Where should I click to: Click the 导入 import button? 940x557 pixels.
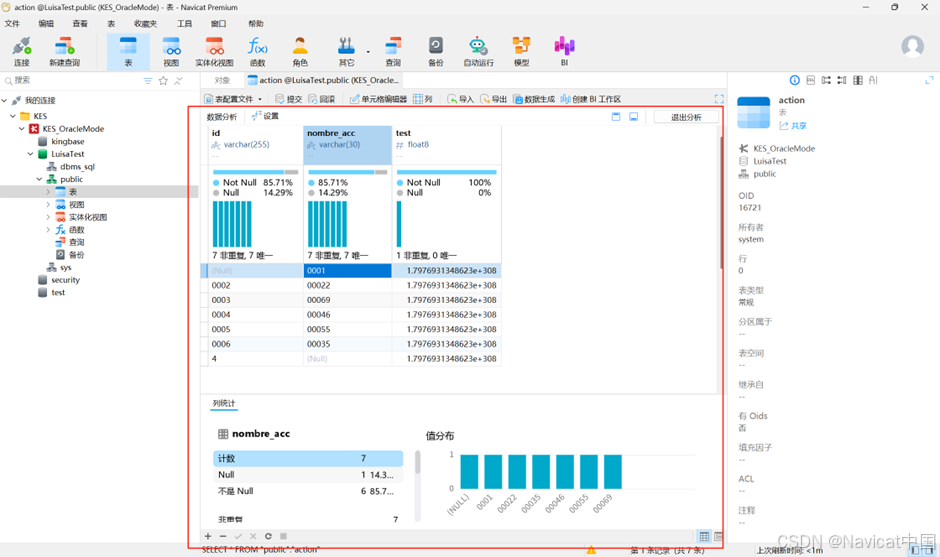point(460,99)
